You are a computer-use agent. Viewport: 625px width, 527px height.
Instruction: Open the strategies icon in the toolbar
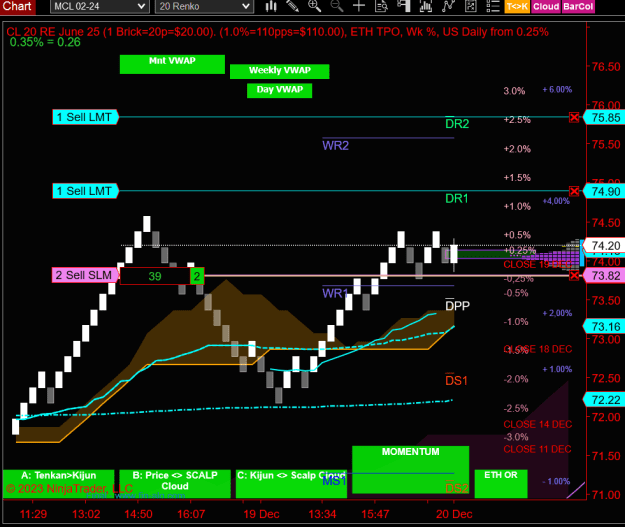tap(471, 6)
